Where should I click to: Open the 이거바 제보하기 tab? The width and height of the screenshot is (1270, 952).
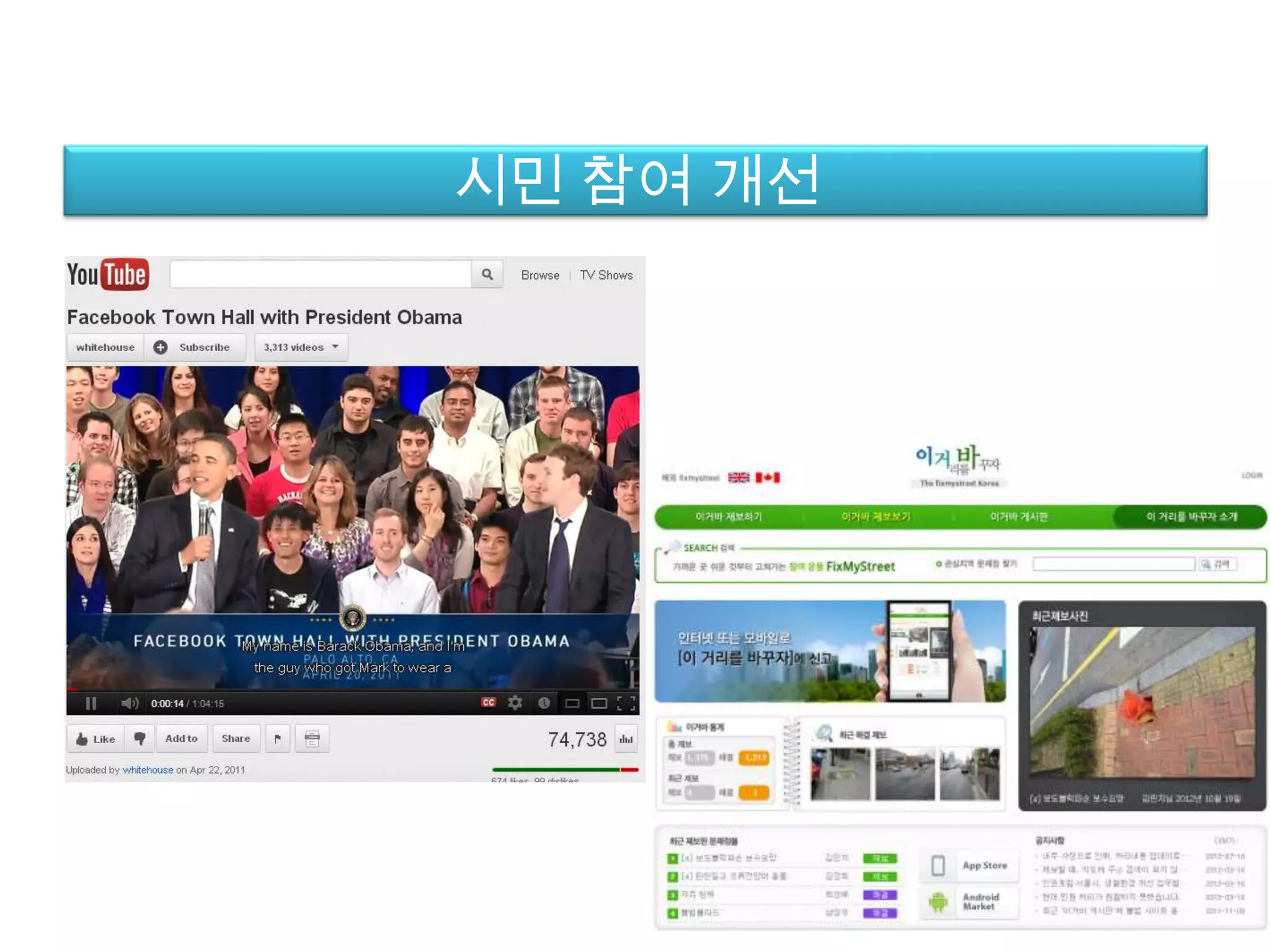coord(729,517)
